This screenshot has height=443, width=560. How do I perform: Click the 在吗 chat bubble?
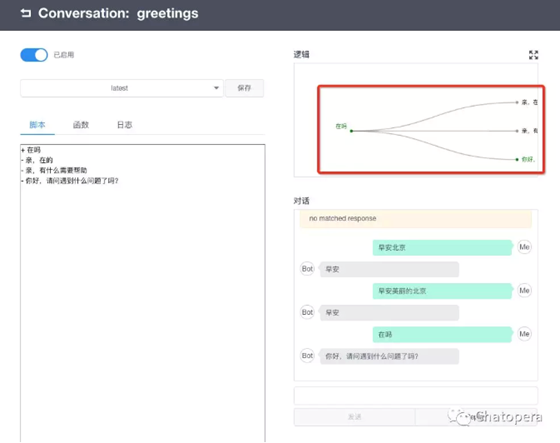pyautogui.click(x=442, y=334)
